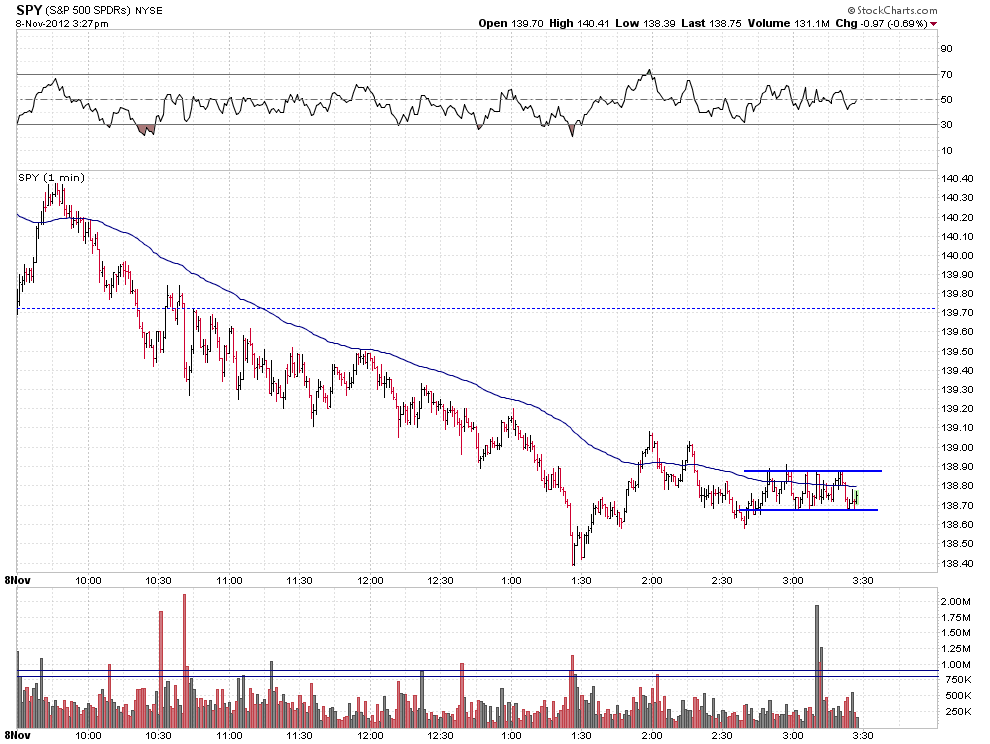This screenshot has width=990, height=744.
Task: Click the 138.40 price axis label
Action: pos(957,563)
